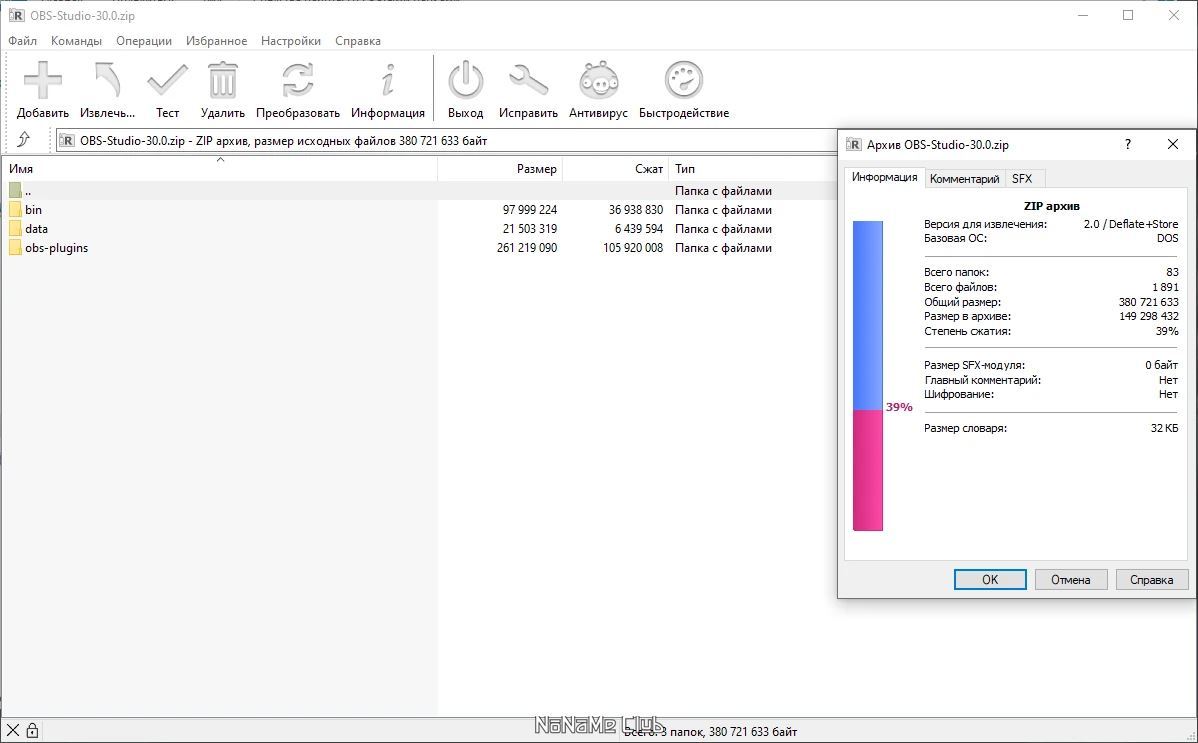Click the Выход power icon
The height and width of the screenshot is (743, 1198).
coord(465,79)
